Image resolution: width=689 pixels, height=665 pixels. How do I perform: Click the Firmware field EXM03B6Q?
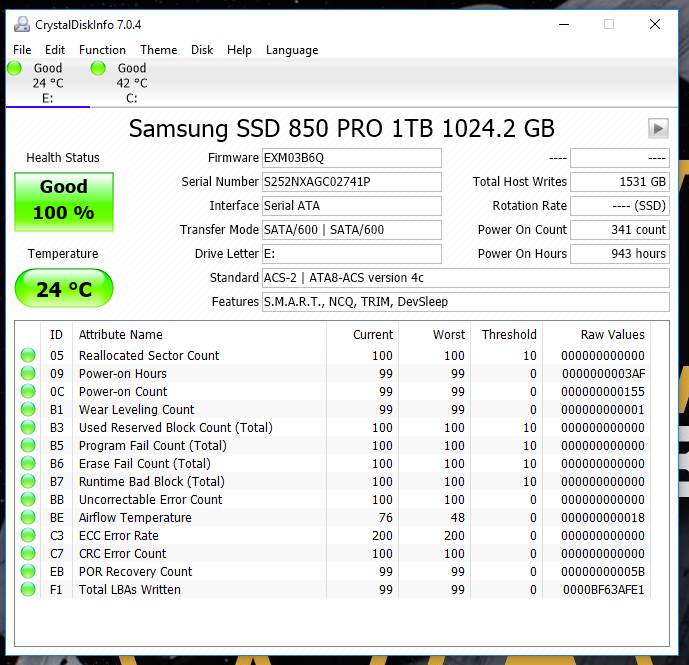(352, 158)
